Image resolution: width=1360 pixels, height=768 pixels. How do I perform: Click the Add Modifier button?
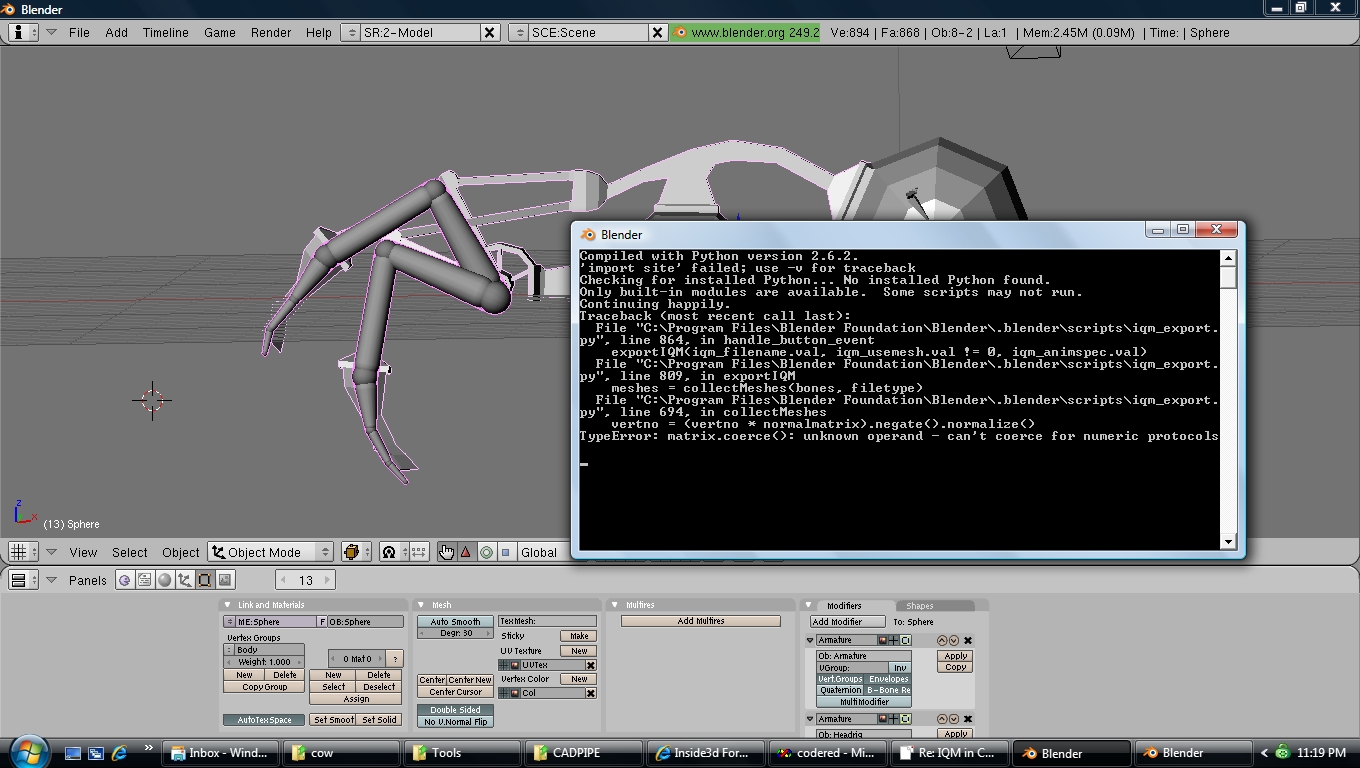[847, 621]
